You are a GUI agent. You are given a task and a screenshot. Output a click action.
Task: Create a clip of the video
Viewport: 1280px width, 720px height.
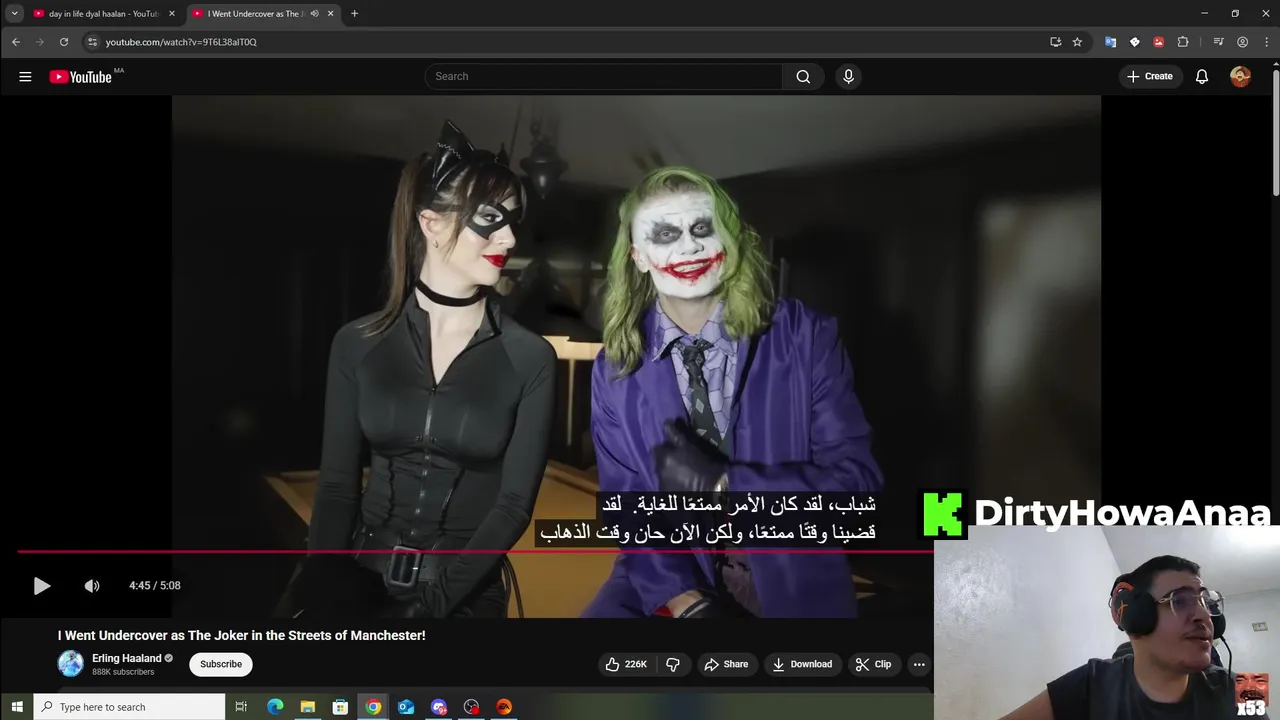click(x=873, y=664)
